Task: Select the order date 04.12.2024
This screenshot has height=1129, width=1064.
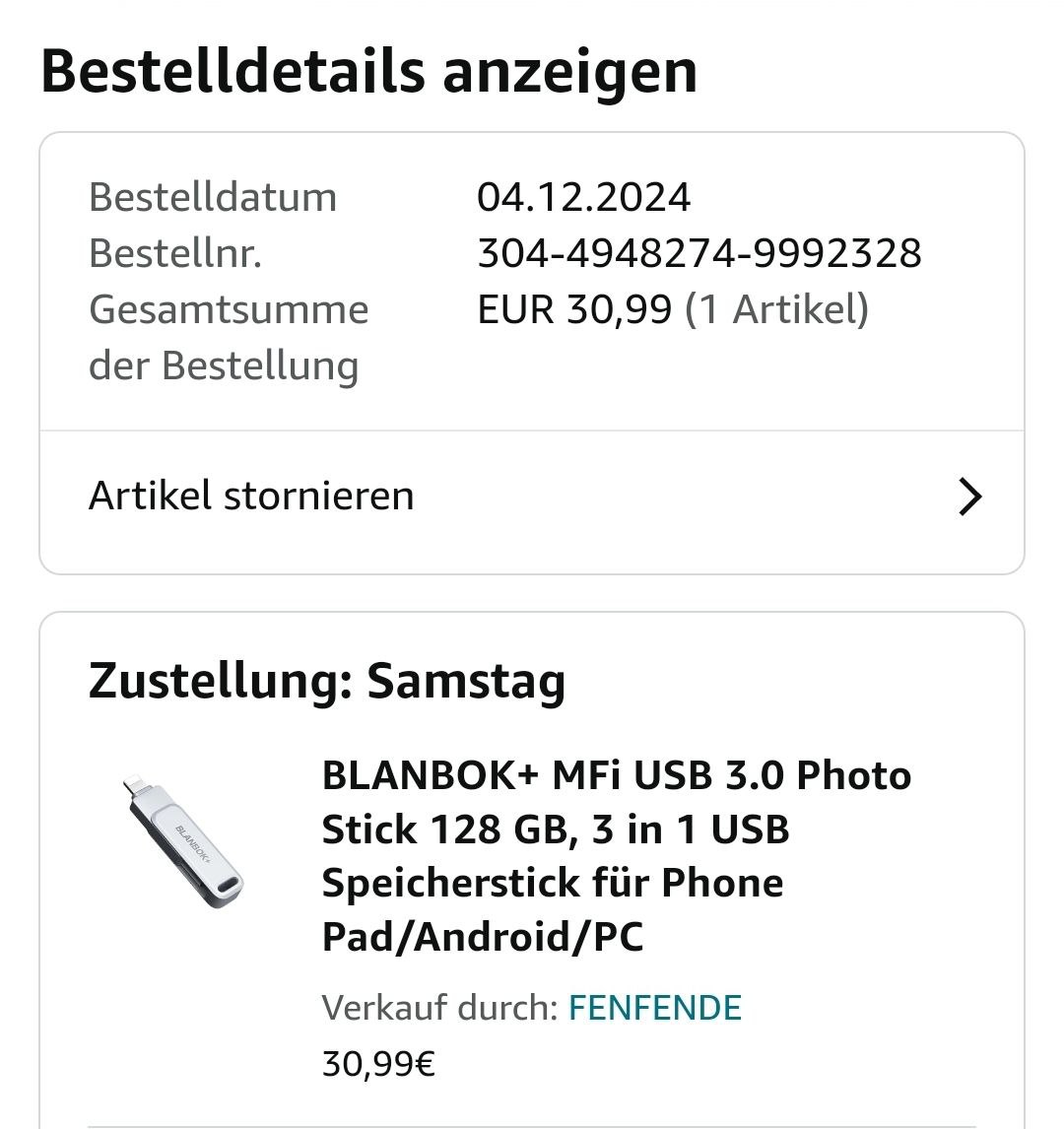Action: coord(583,197)
